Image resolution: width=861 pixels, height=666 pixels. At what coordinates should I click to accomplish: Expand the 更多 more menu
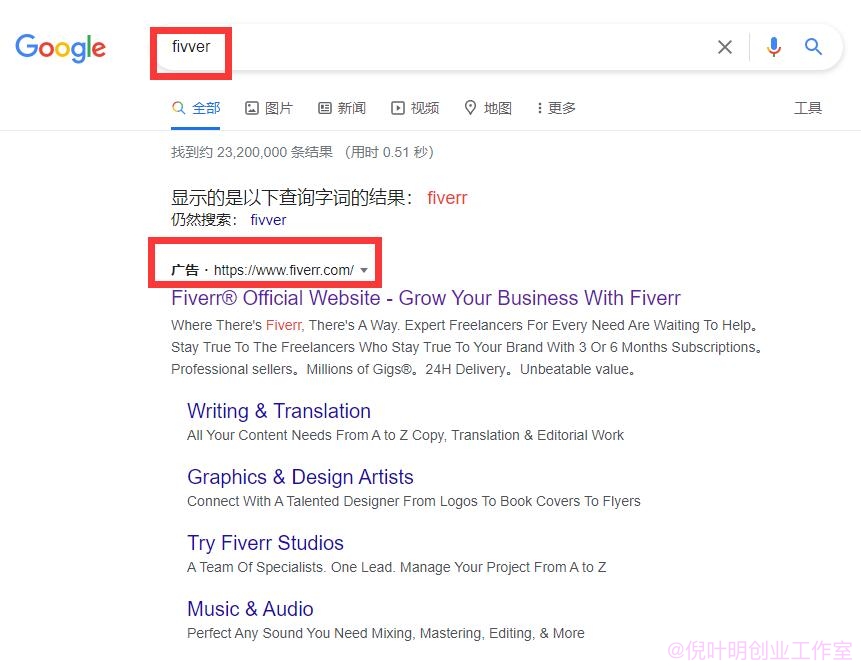tap(556, 108)
